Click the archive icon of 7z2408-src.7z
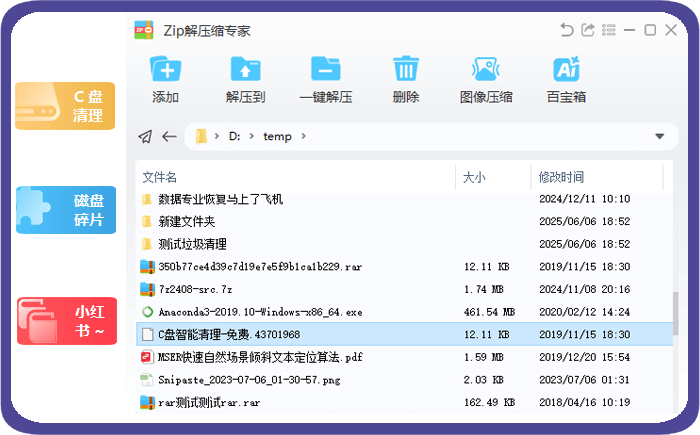The height and width of the screenshot is (435, 700). point(147,289)
